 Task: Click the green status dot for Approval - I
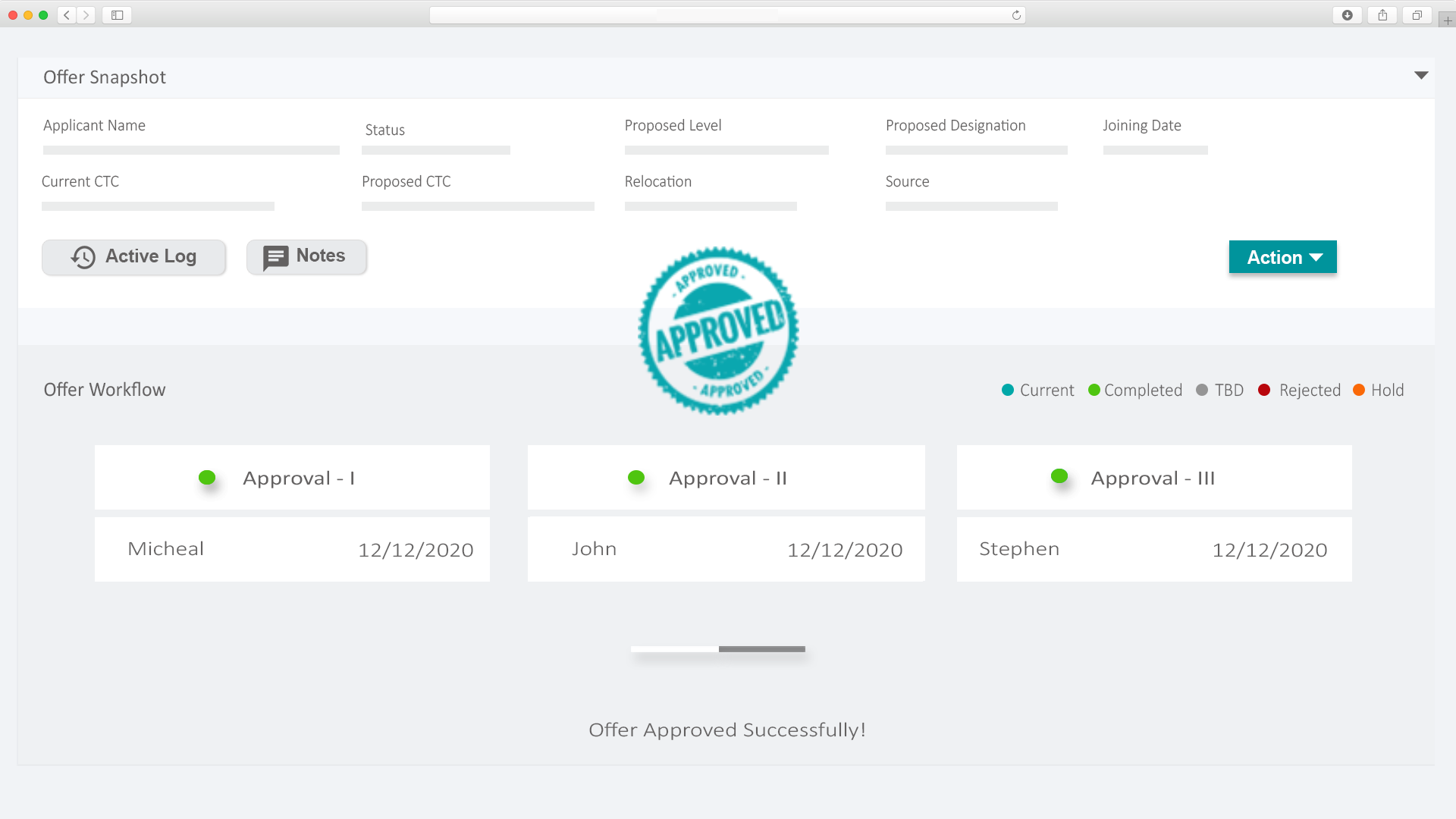(207, 478)
